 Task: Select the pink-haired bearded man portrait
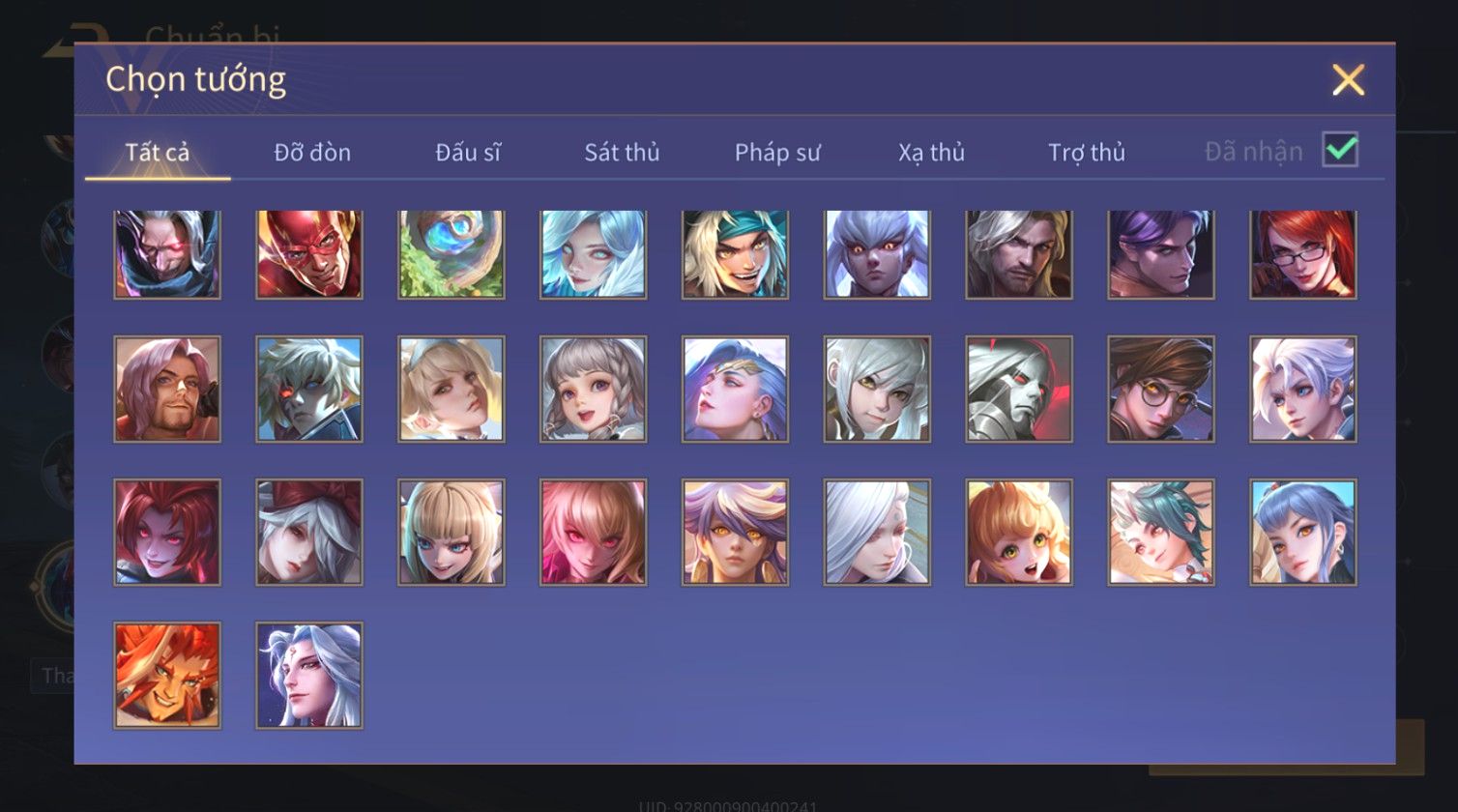[x=167, y=390]
